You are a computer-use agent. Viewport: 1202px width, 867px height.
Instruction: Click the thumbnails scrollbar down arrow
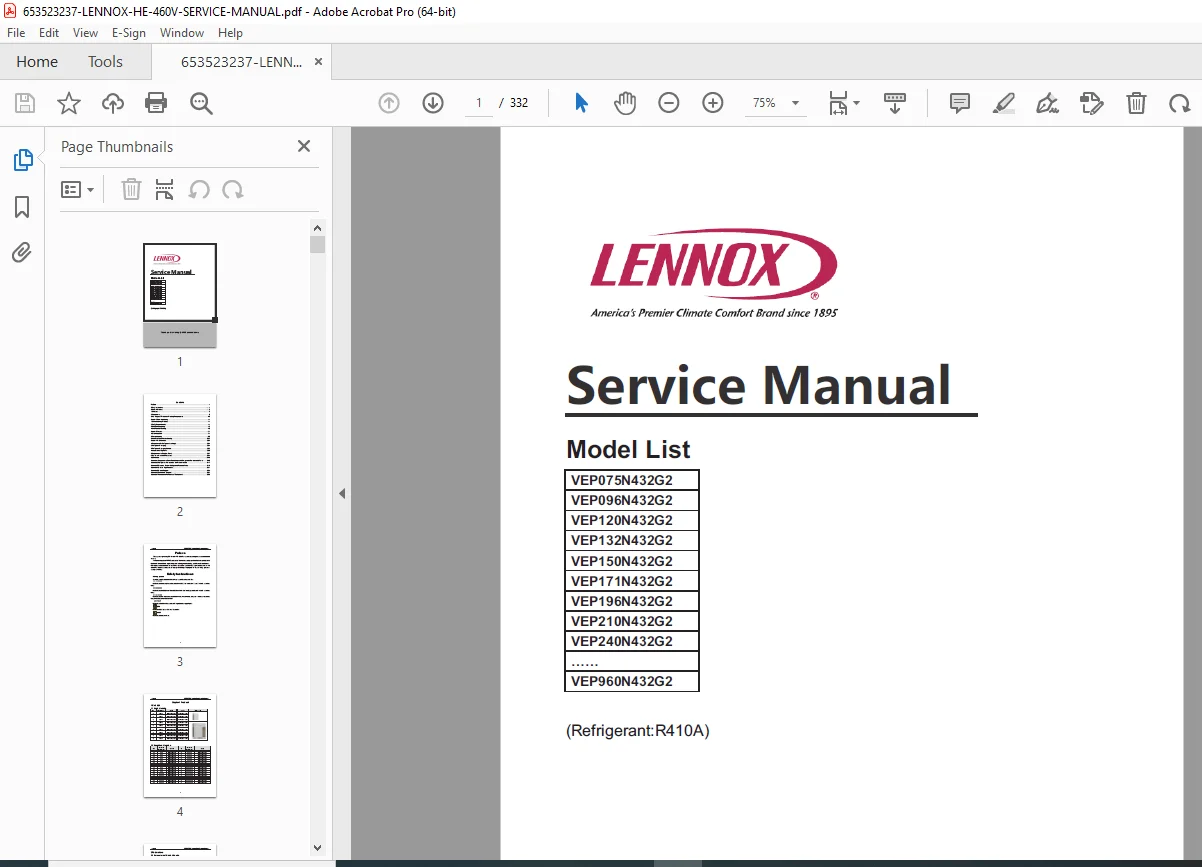click(x=318, y=848)
